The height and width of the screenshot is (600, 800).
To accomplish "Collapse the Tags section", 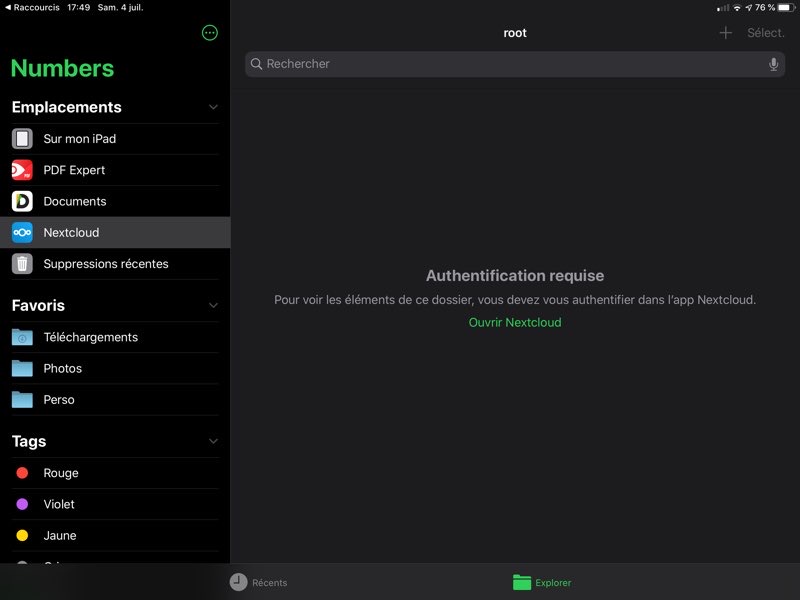I will click(x=213, y=441).
